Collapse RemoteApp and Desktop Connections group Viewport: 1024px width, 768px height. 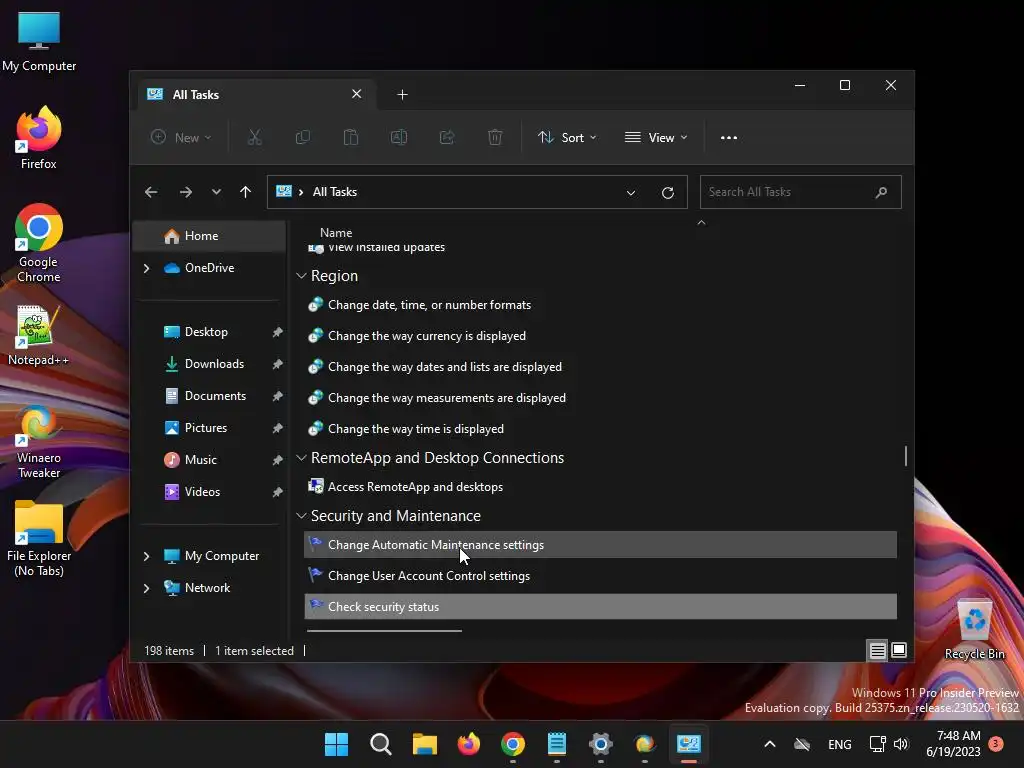[301, 458]
